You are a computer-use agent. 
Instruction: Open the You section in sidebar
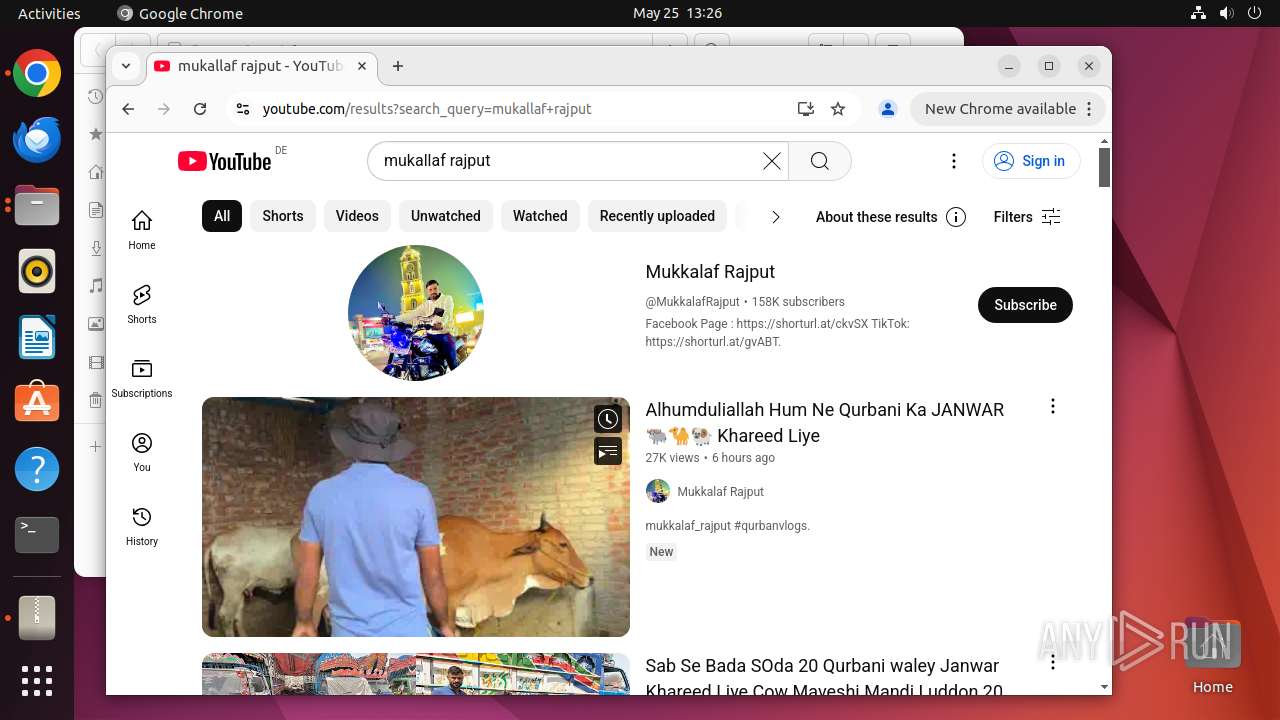click(142, 452)
